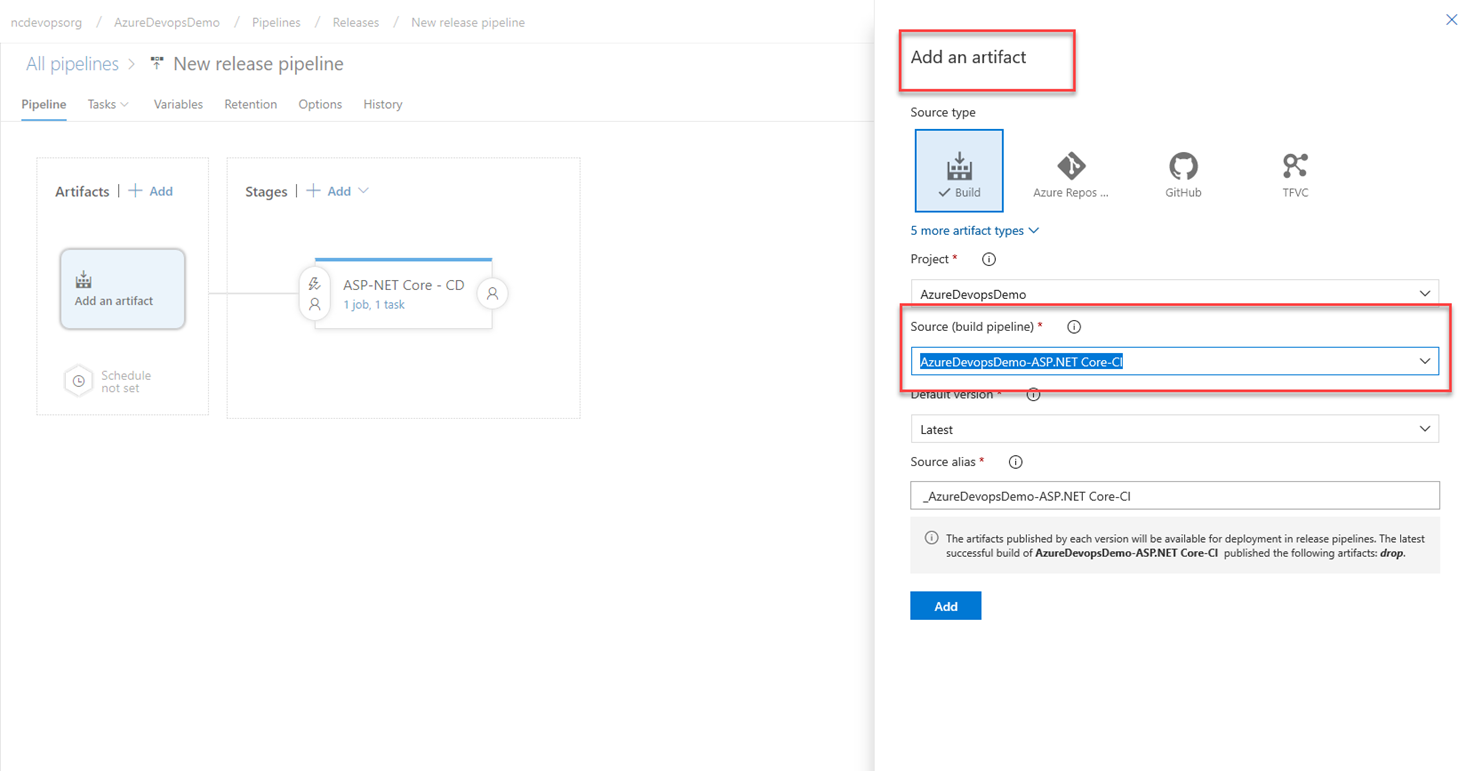Open the Default version dropdown
The width and height of the screenshot is (1474, 771).
click(1175, 429)
